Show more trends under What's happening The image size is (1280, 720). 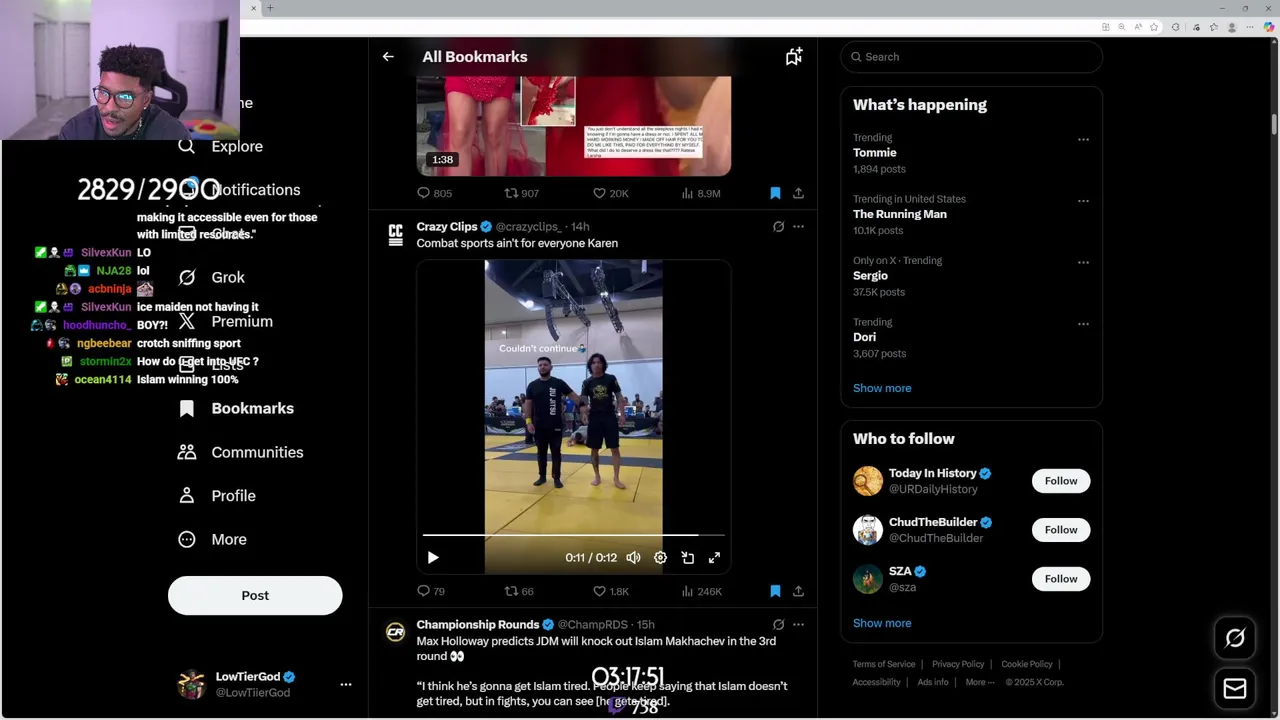coord(882,388)
